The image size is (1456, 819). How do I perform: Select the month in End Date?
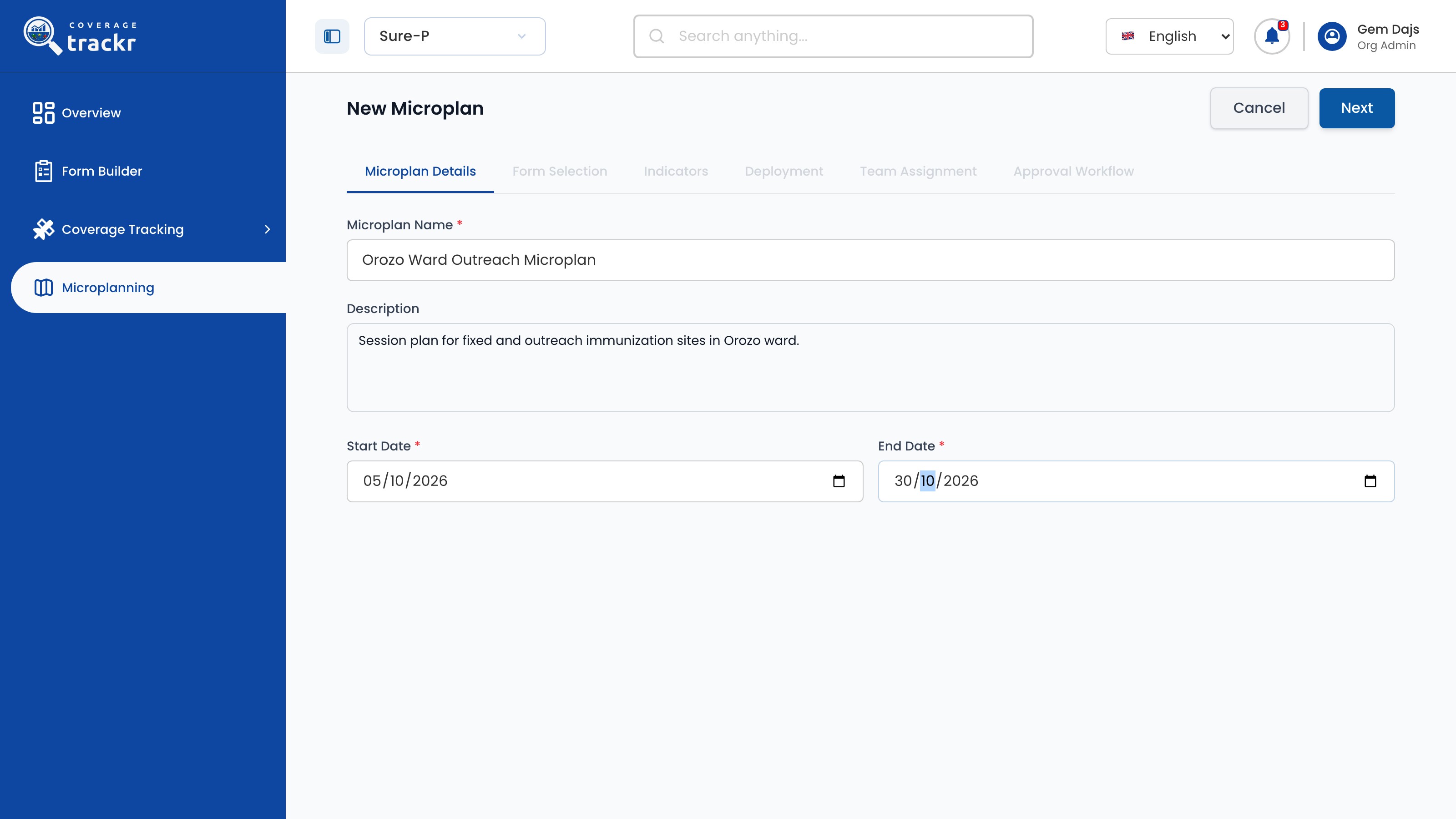point(927,481)
